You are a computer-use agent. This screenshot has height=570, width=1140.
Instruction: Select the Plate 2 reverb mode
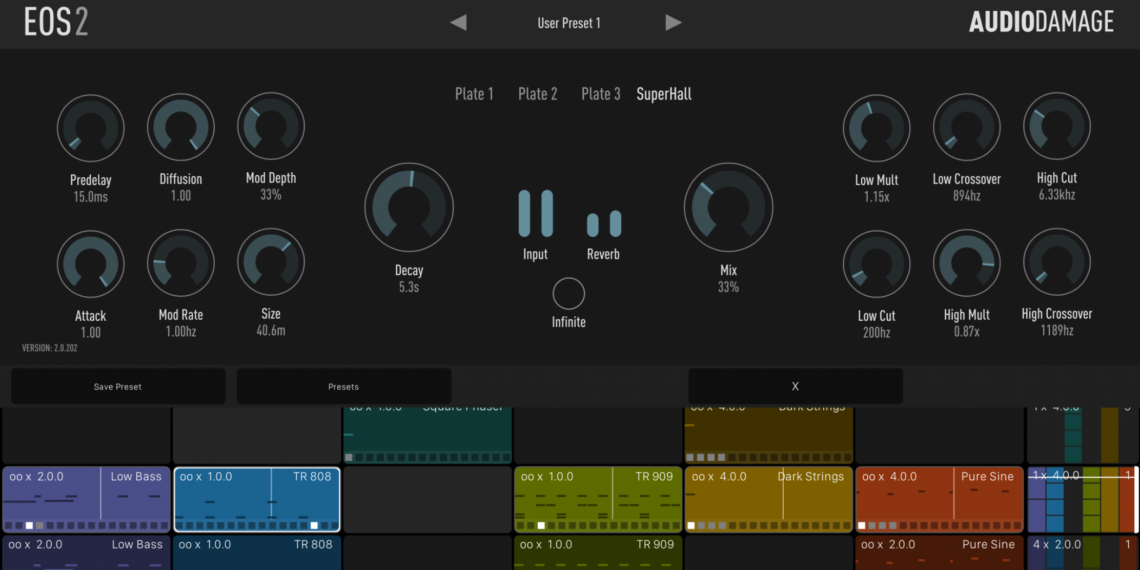(x=537, y=94)
